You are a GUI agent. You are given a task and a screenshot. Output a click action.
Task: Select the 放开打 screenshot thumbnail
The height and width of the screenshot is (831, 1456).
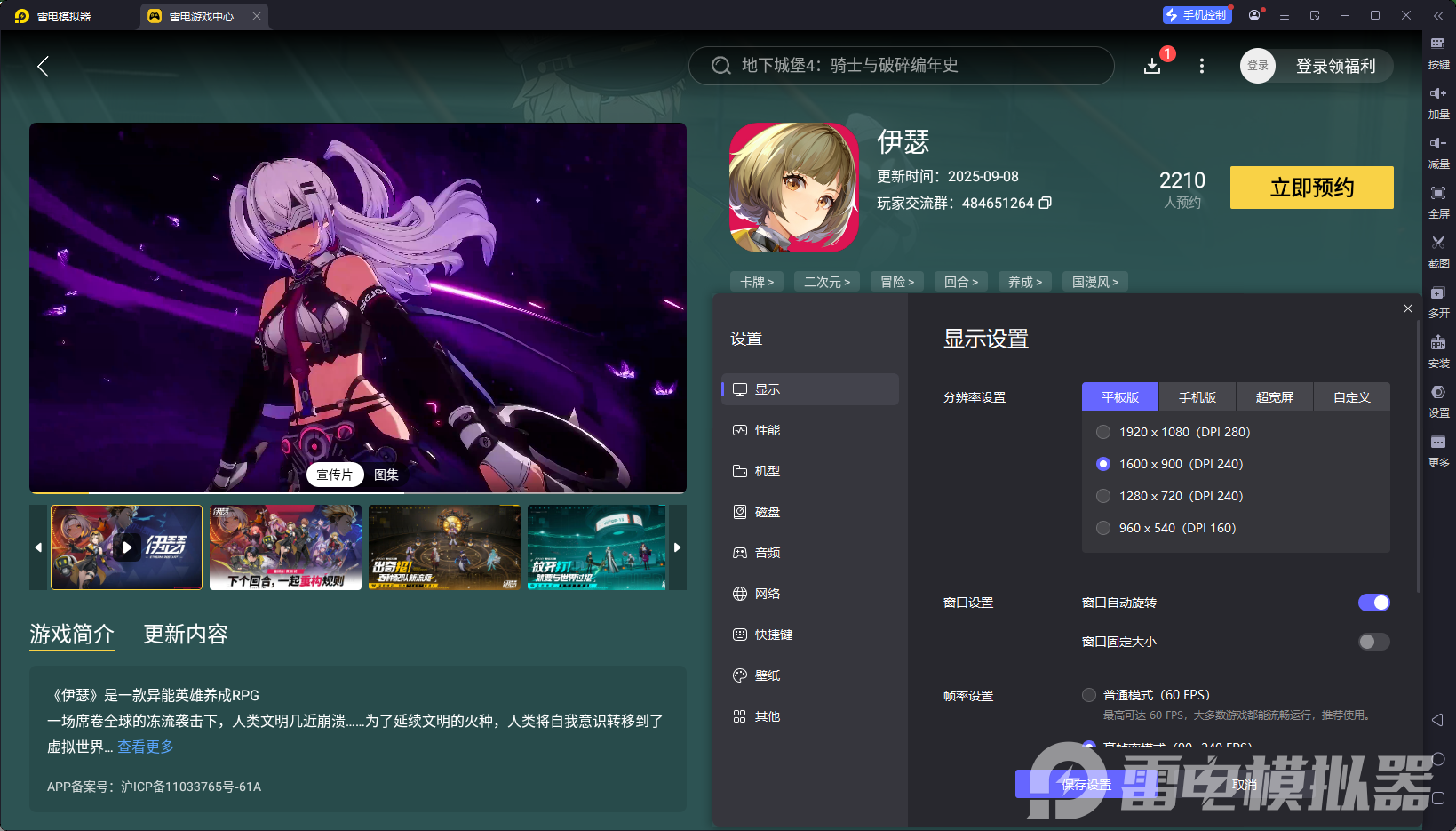coord(597,547)
